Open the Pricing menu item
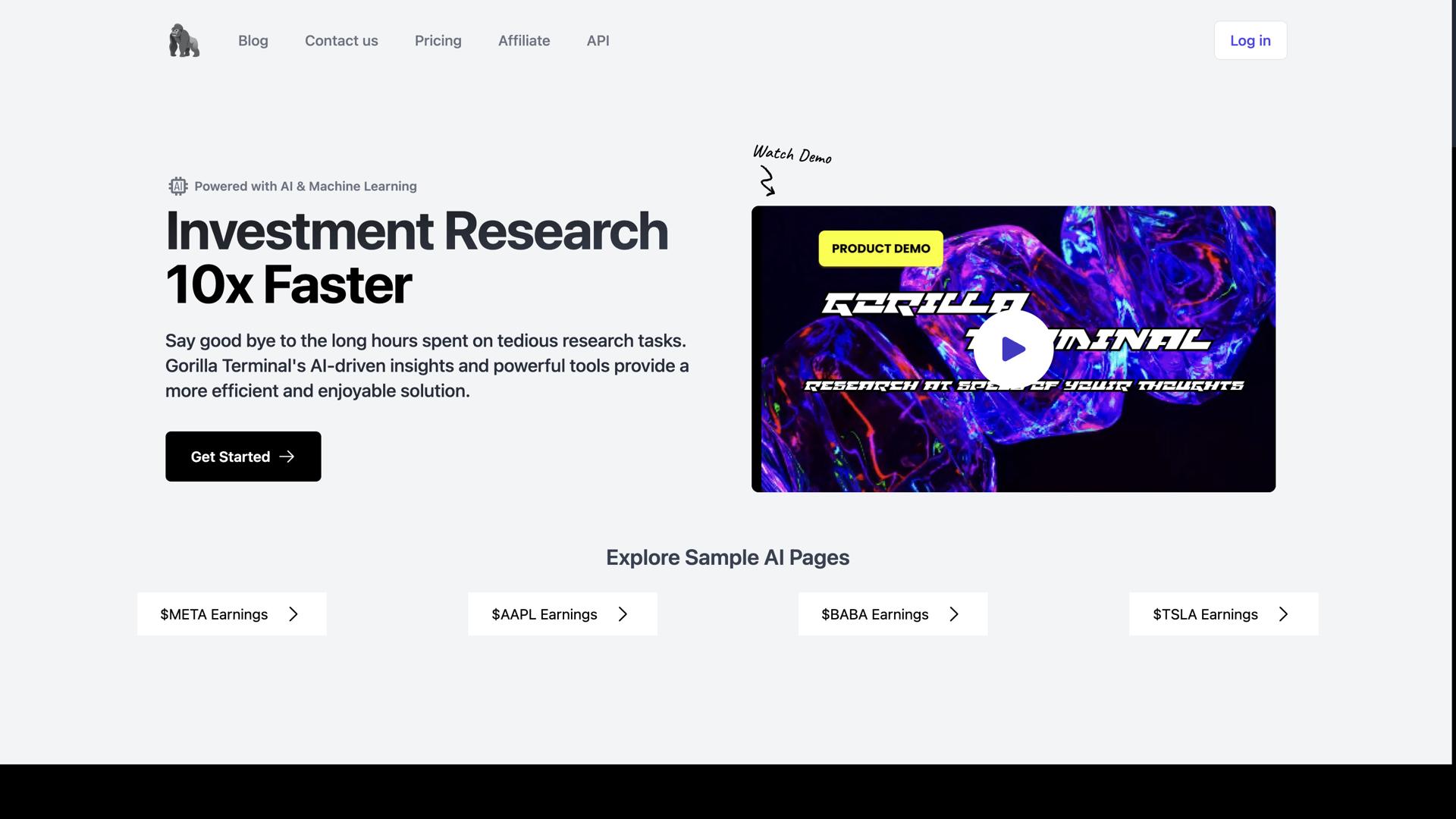This screenshot has width=1456, height=819. coord(438,41)
